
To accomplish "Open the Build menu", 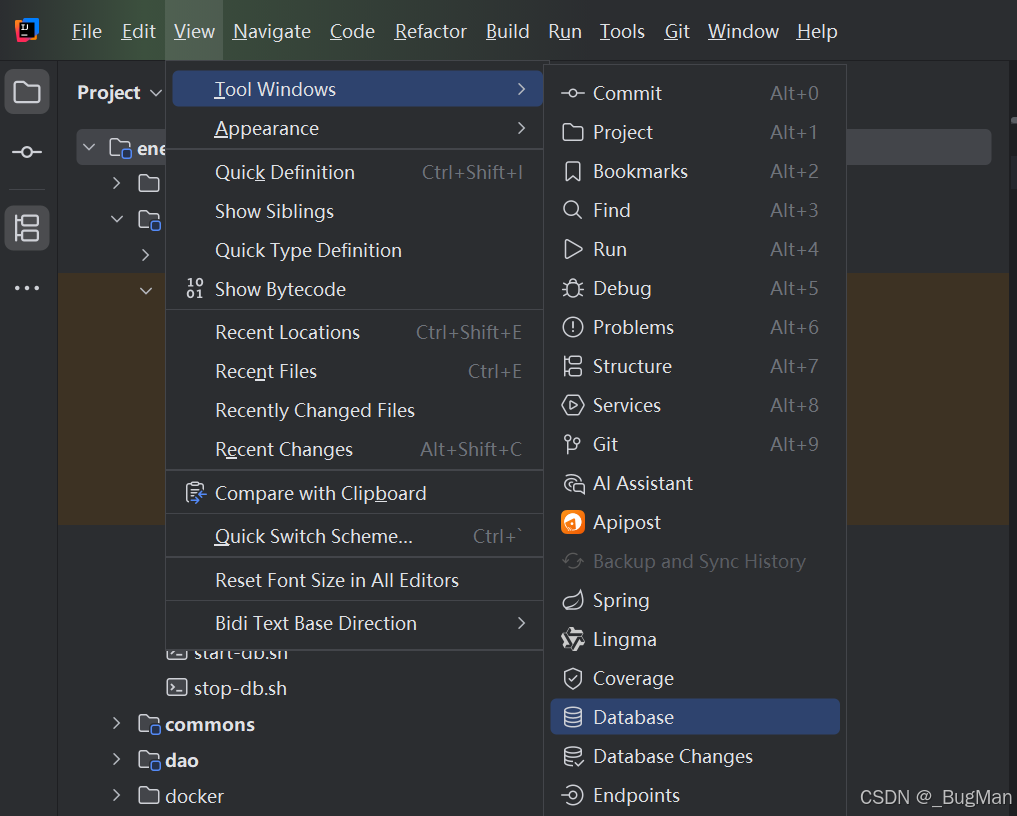I will pyautogui.click(x=508, y=31).
